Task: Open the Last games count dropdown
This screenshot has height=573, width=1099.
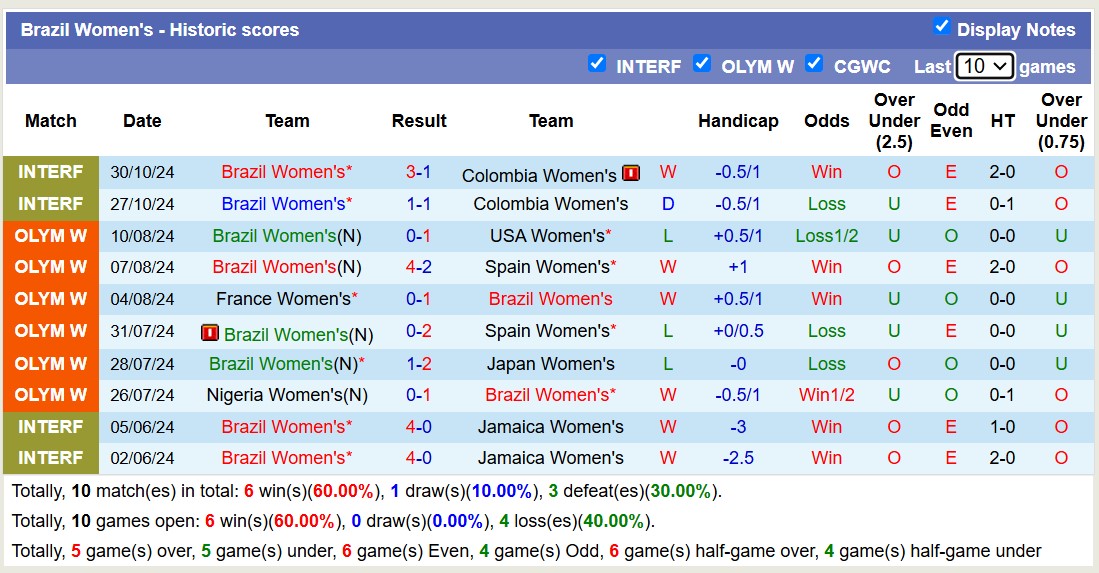Action: (984, 66)
